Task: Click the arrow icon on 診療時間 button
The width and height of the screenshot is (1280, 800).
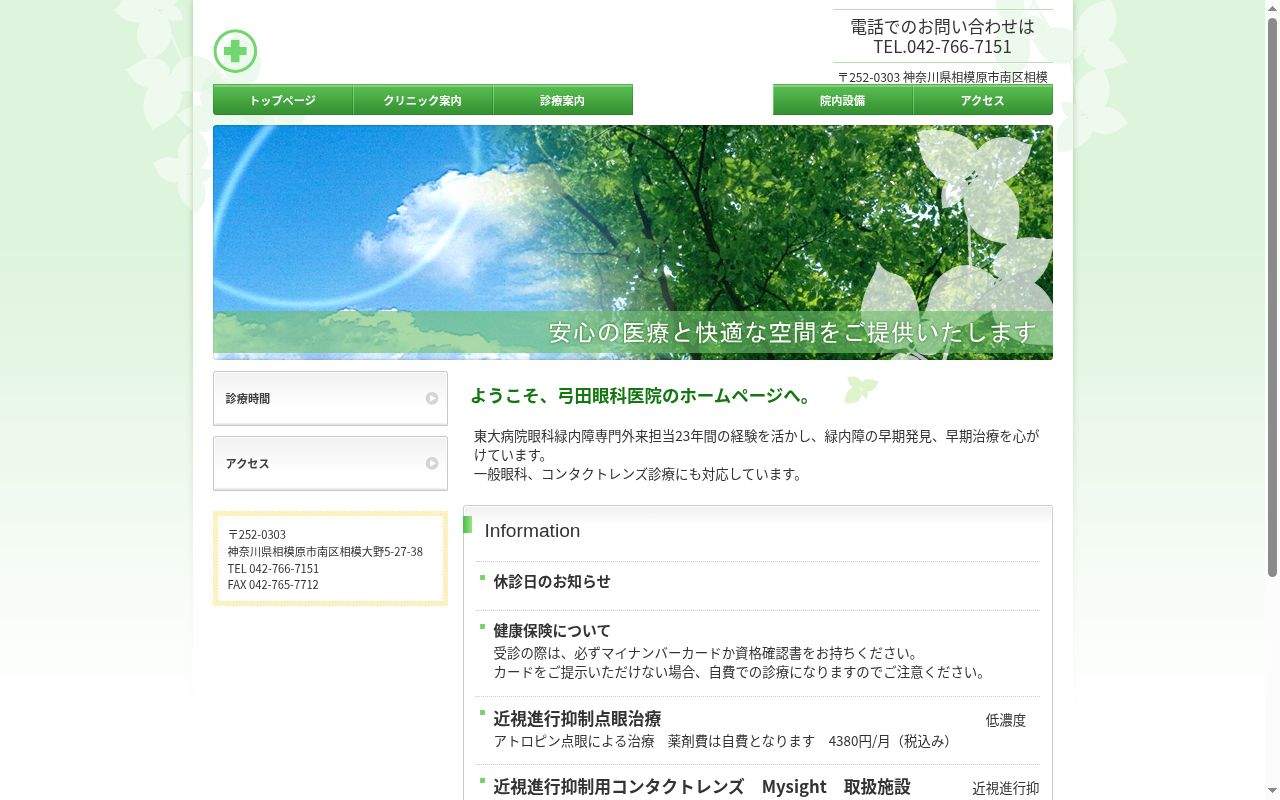Action: click(432, 398)
